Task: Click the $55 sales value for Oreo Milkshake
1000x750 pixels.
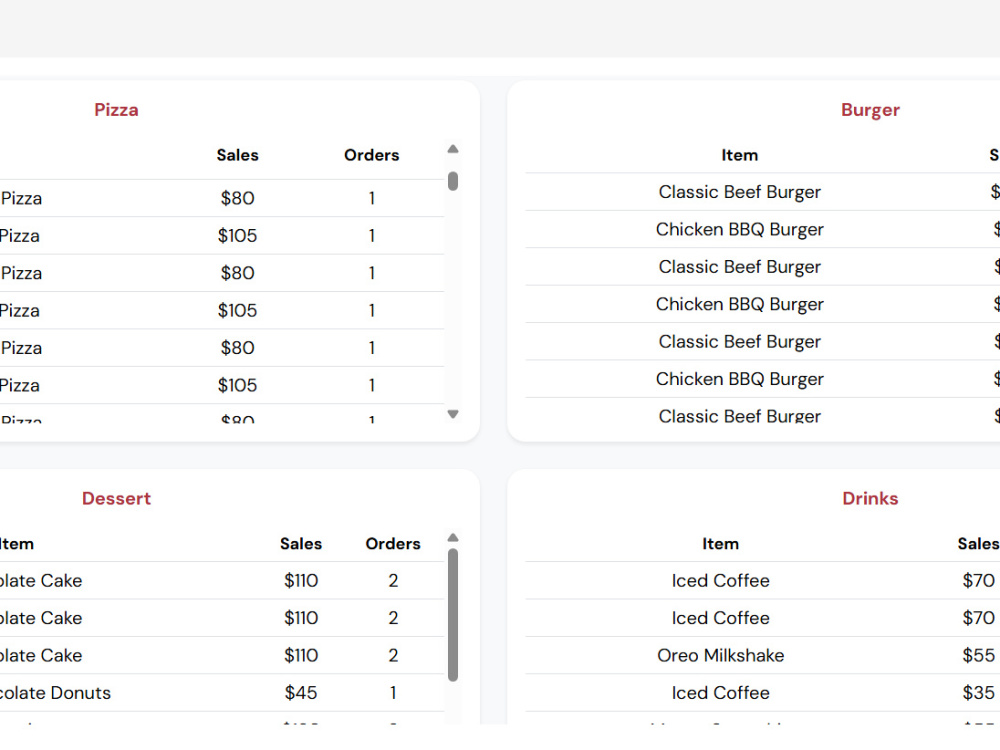Action: [978, 655]
